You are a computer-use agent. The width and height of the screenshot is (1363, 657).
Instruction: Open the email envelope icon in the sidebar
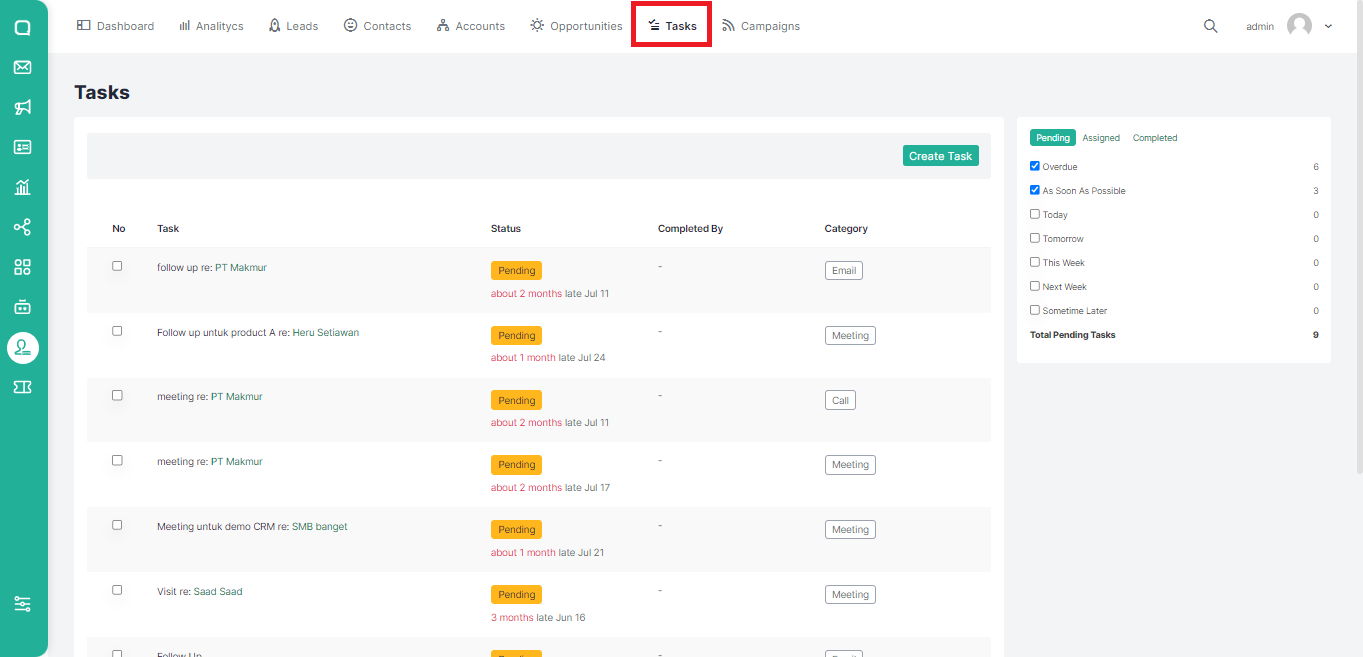point(22,67)
